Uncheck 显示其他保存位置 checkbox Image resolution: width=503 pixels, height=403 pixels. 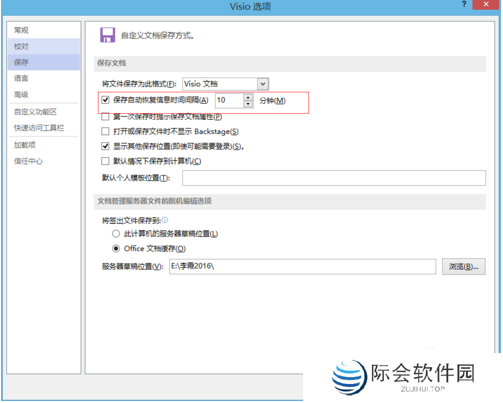click(x=105, y=146)
